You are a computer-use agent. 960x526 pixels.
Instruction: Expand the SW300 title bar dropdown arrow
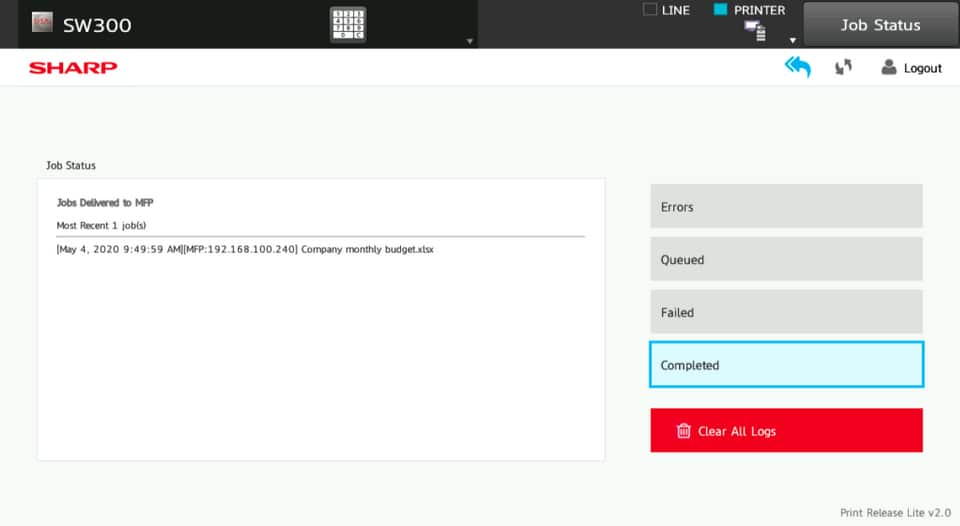469,41
